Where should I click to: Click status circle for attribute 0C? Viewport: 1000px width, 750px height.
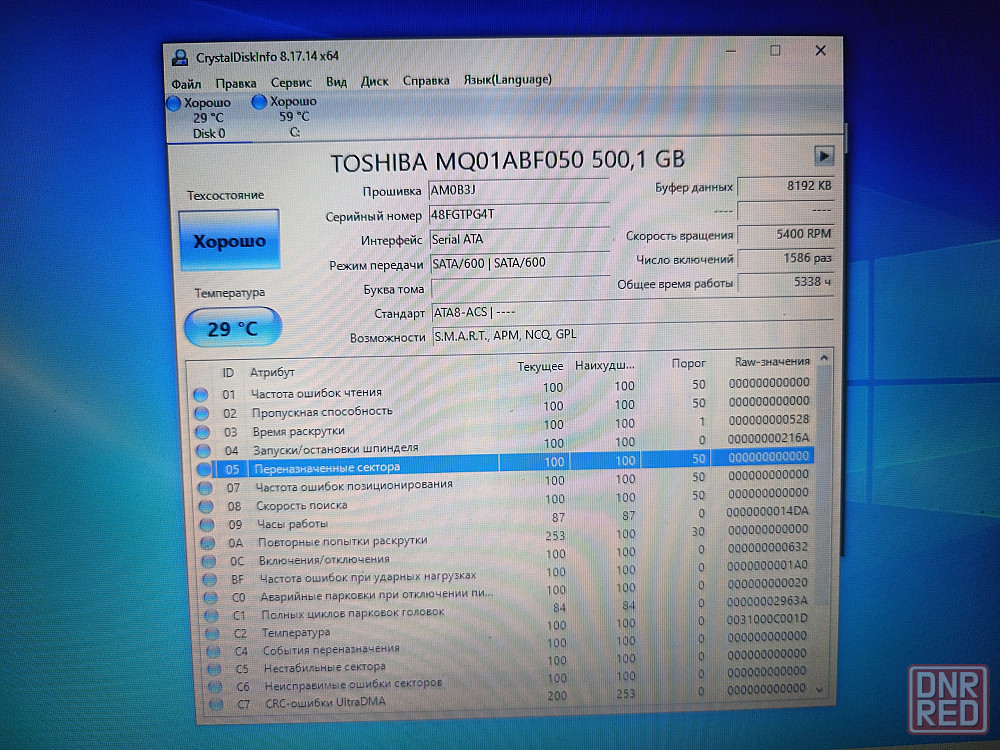pos(209,562)
